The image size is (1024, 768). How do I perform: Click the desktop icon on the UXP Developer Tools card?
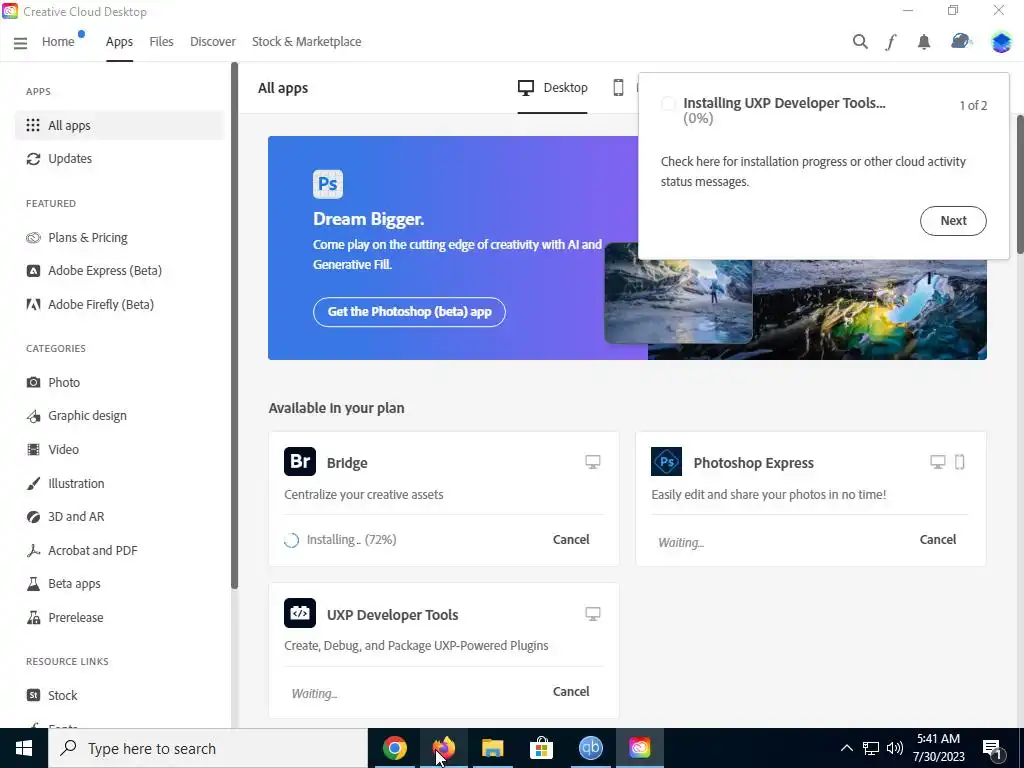coord(592,614)
